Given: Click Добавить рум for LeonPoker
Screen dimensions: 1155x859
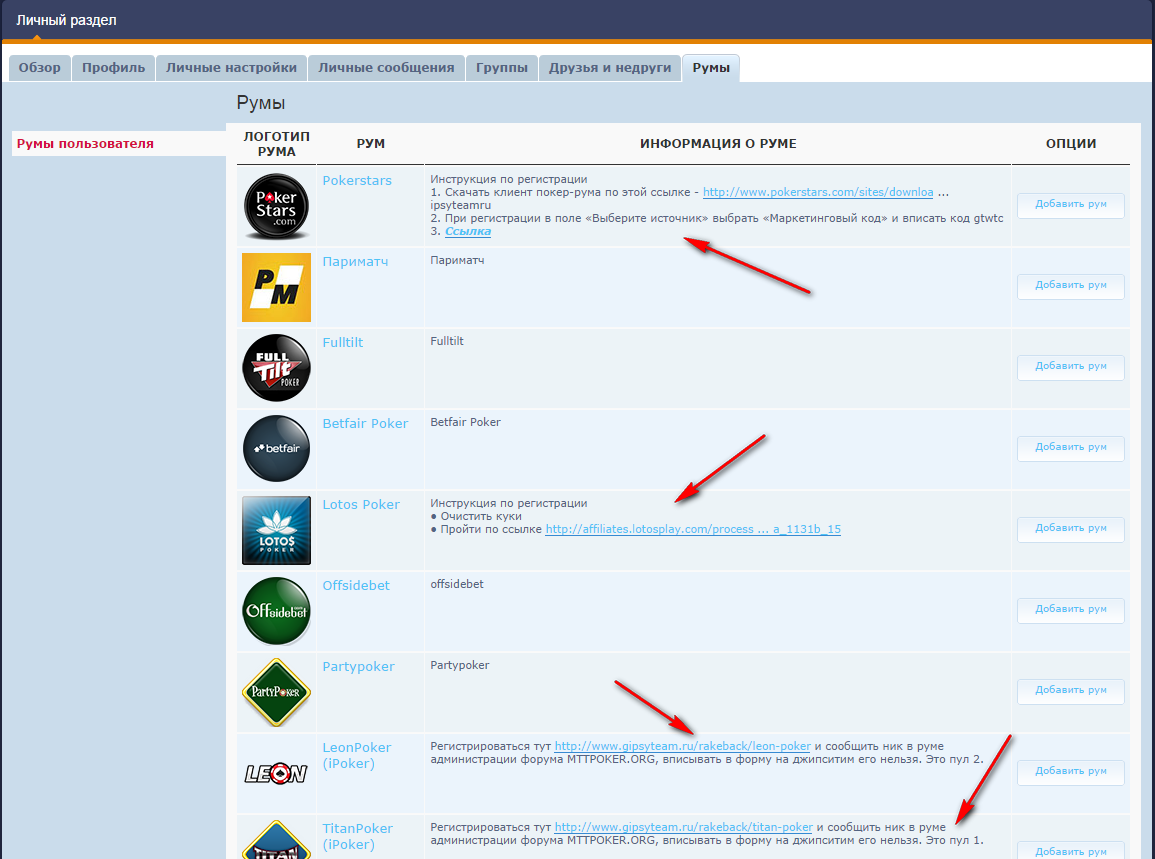Looking at the screenshot, I should pyautogui.click(x=1071, y=772).
